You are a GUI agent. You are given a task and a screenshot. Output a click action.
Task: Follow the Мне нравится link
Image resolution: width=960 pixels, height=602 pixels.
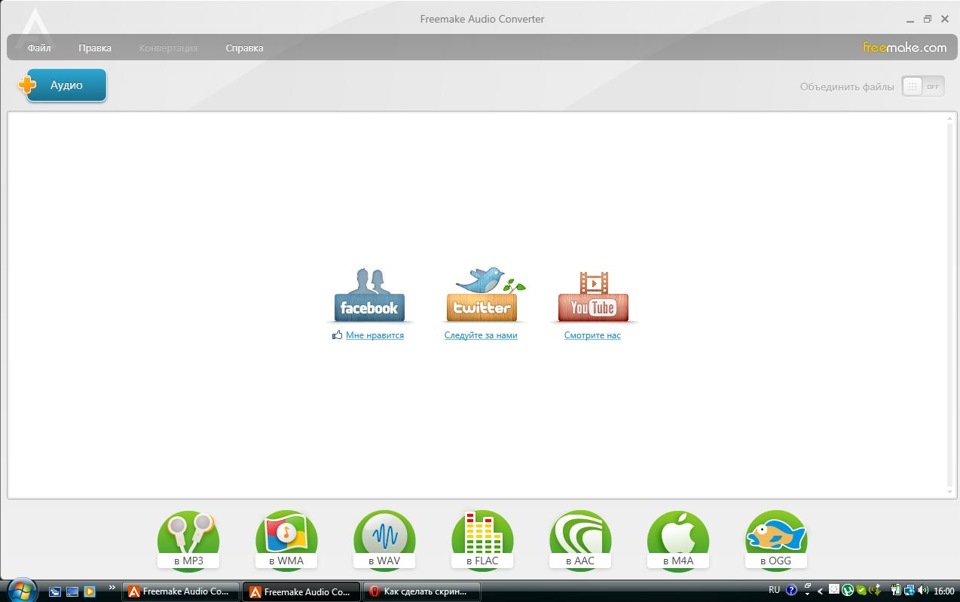(x=375, y=335)
